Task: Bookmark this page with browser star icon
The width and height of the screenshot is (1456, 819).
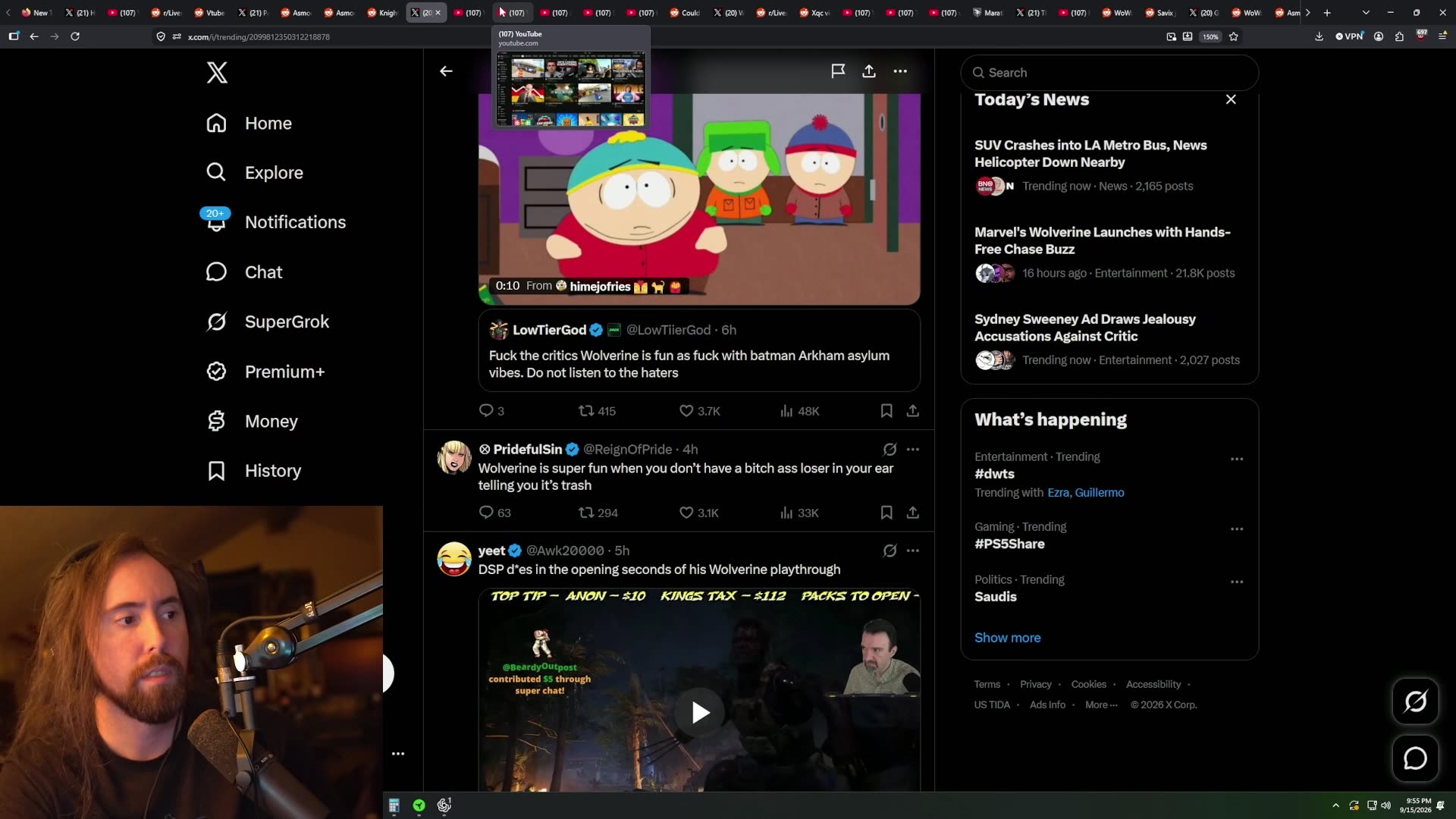Action: click(1234, 36)
